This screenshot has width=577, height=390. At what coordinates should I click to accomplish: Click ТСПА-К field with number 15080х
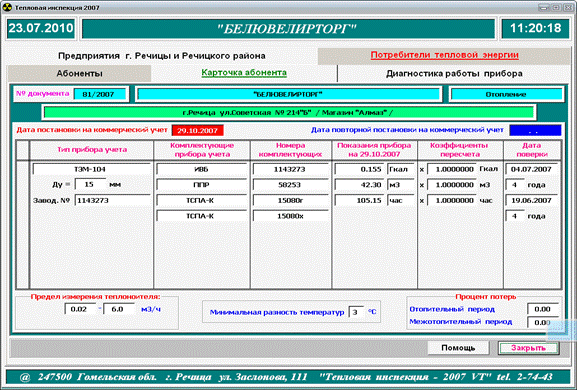201,216
